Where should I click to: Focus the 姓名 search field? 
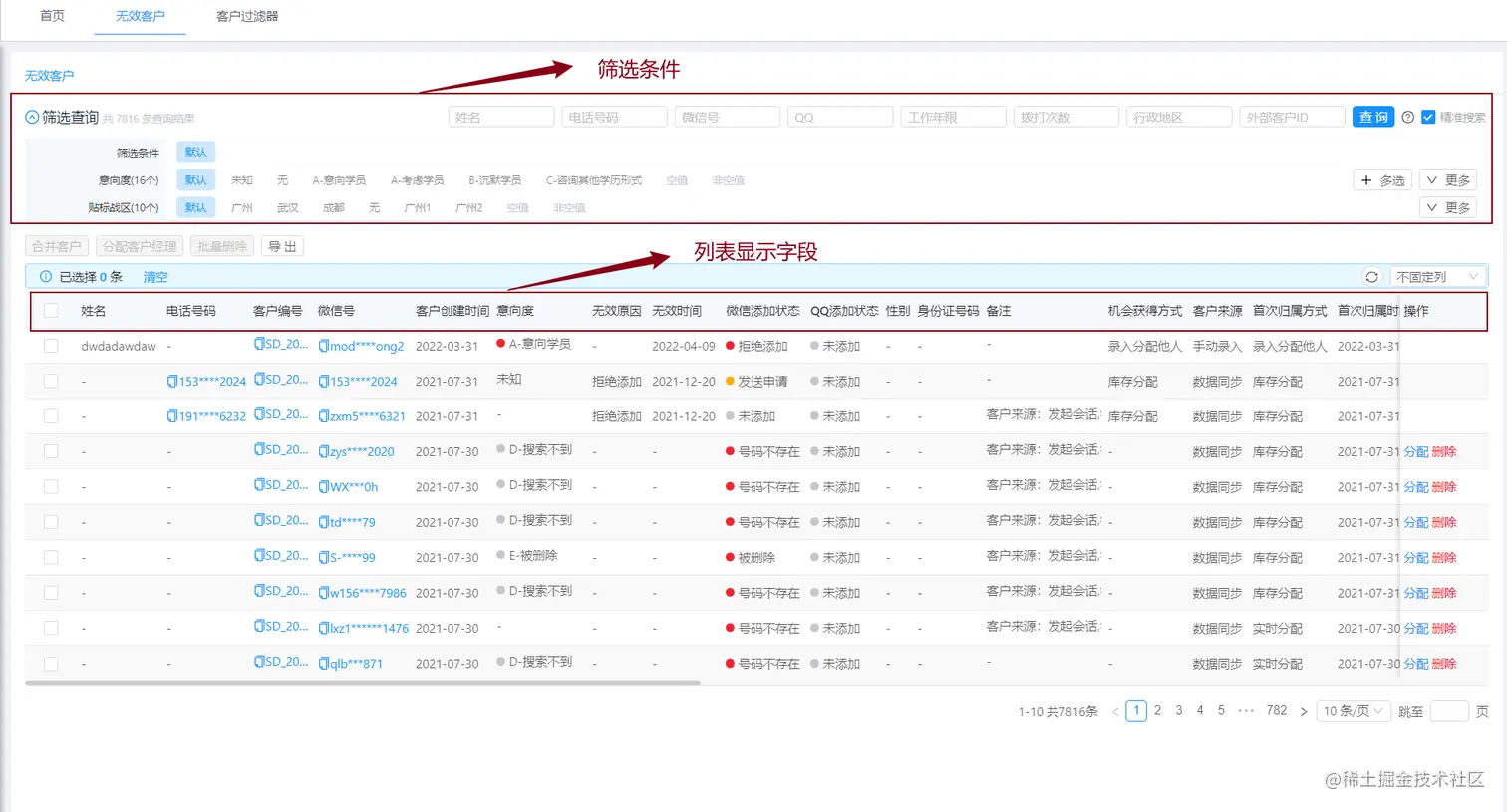(x=501, y=117)
